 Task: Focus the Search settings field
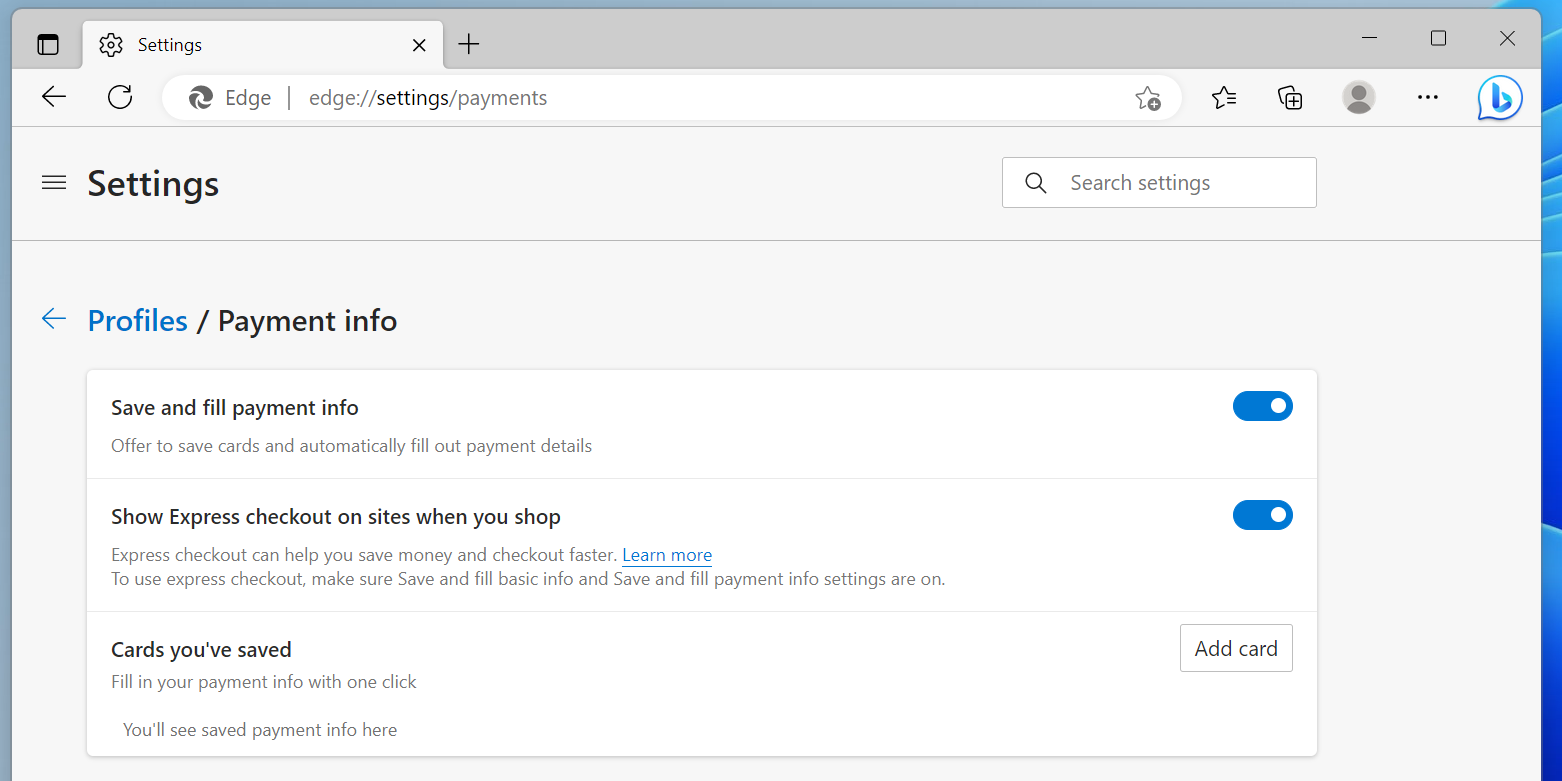click(x=1159, y=182)
